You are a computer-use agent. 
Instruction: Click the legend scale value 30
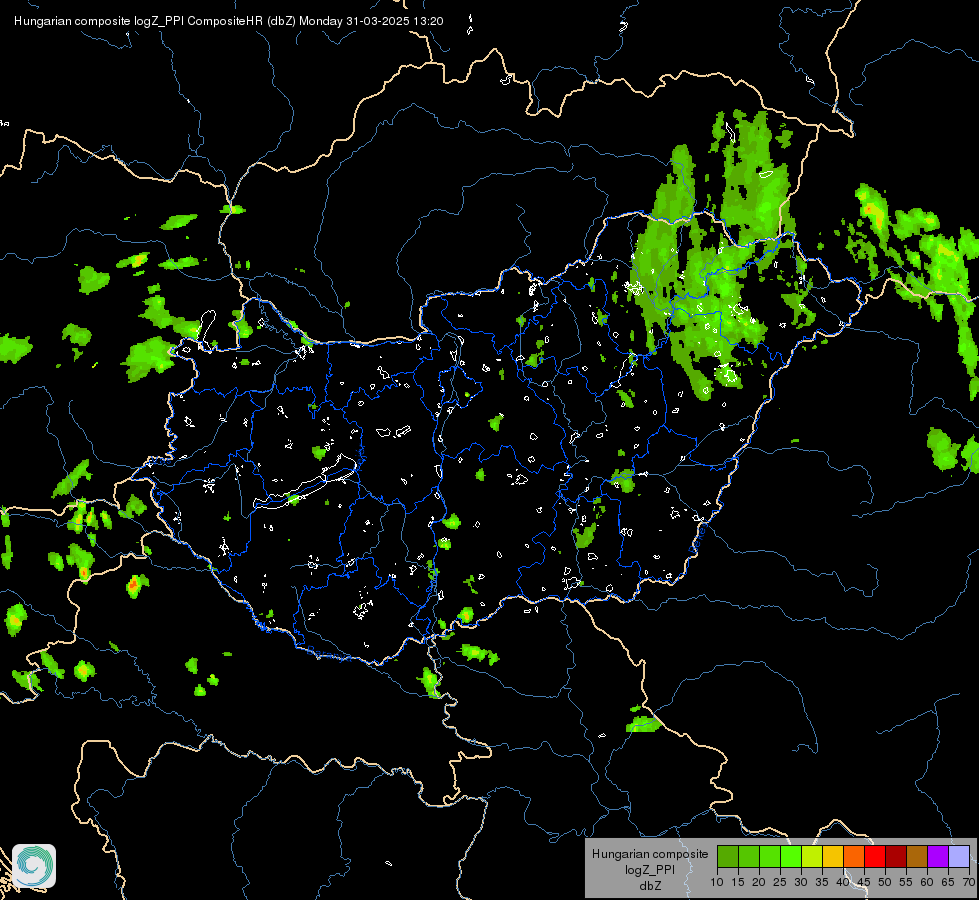coord(801,883)
